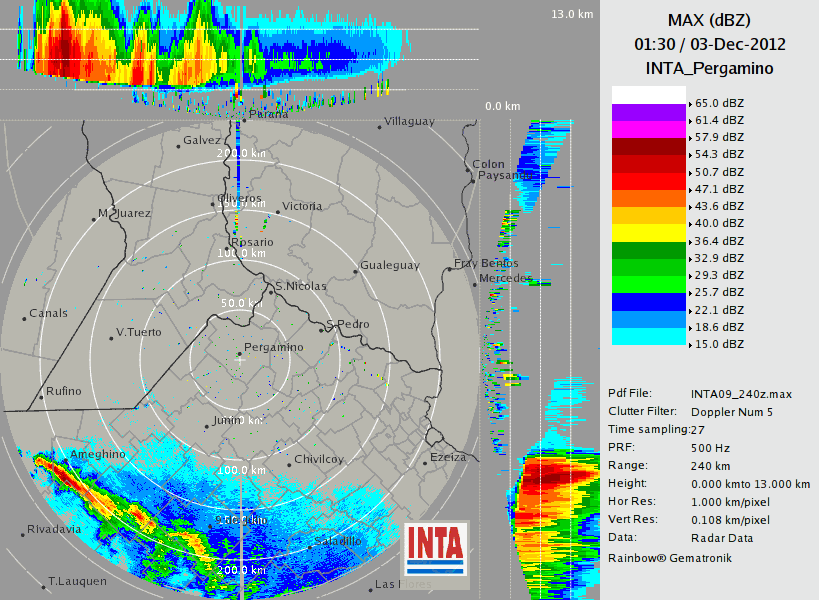Click the red echo in right side cross-section
The image size is (819, 600).
(556, 478)
